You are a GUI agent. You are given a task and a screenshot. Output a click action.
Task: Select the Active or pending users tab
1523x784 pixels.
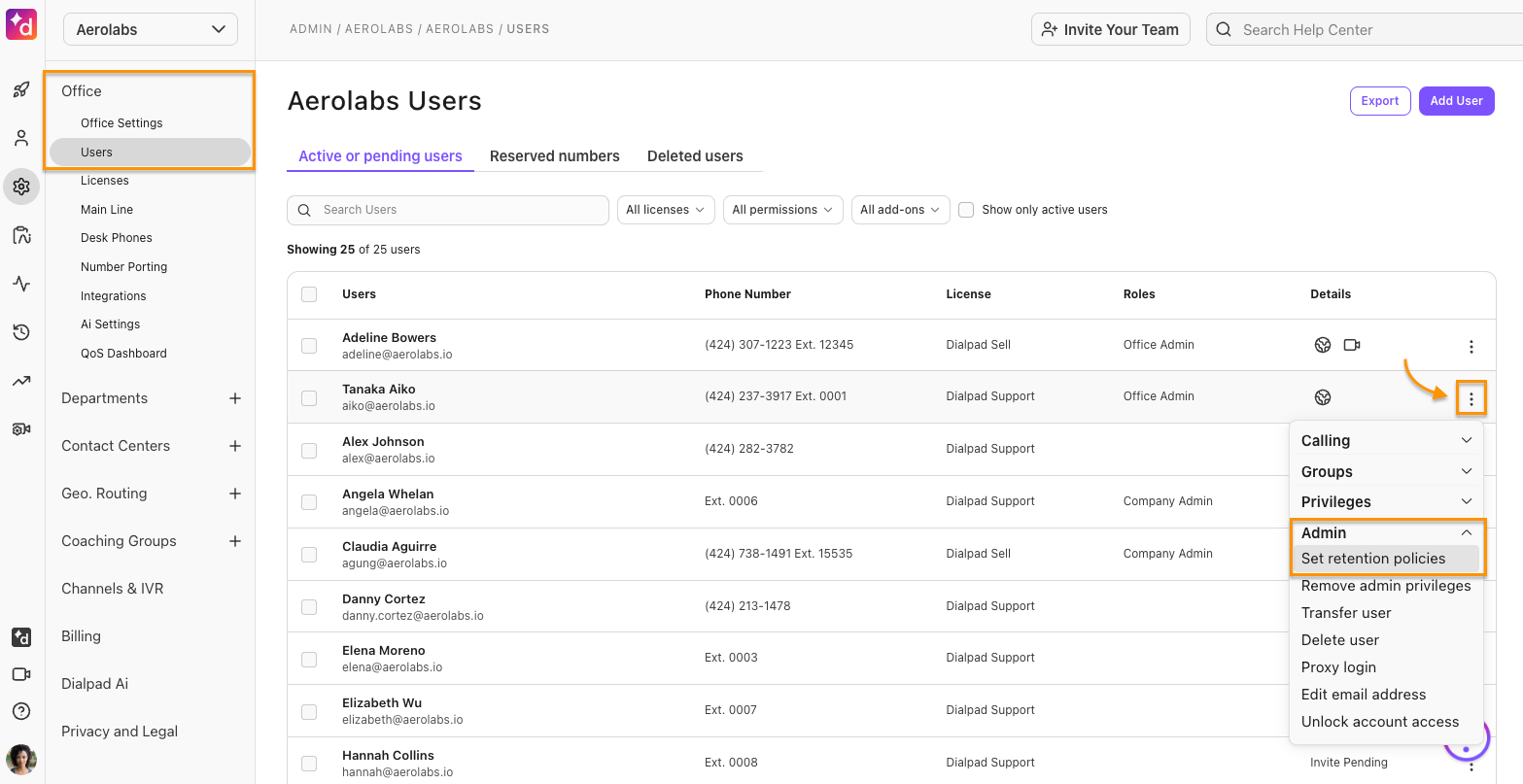(380, 155)
